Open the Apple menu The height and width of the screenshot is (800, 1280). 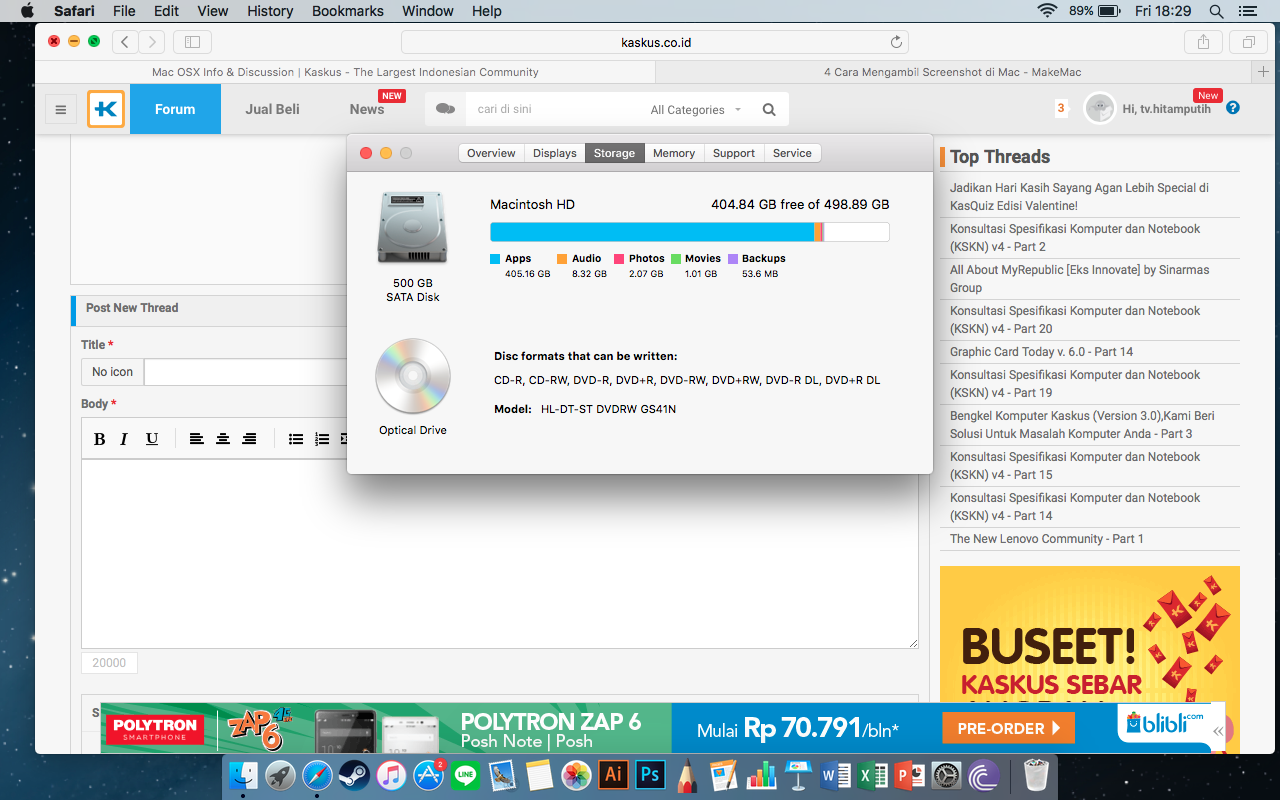click(x=27, y=11)
